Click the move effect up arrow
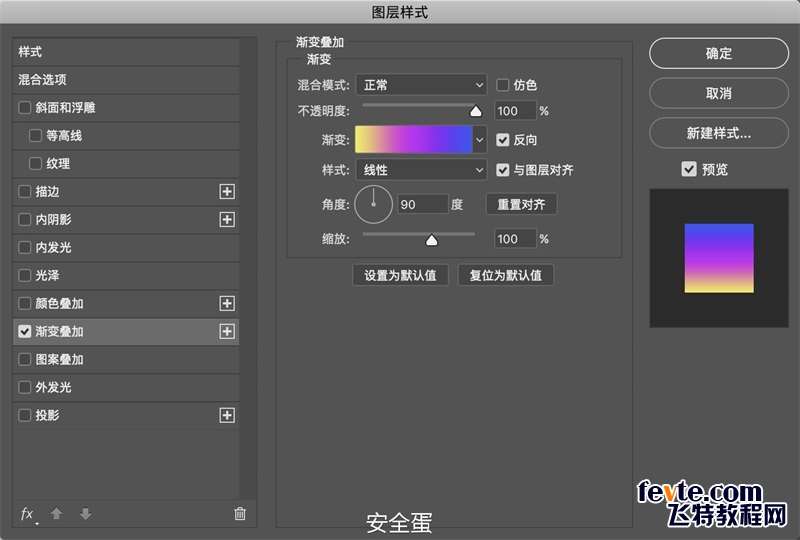This screenshot has height=540, width=800. click(57, 513)
